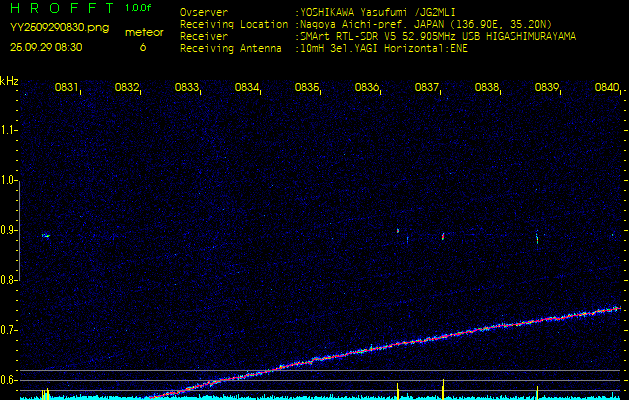Click the kHz axis unit label
The height and width of the screenshot is (400, 629).
[9, 81]
